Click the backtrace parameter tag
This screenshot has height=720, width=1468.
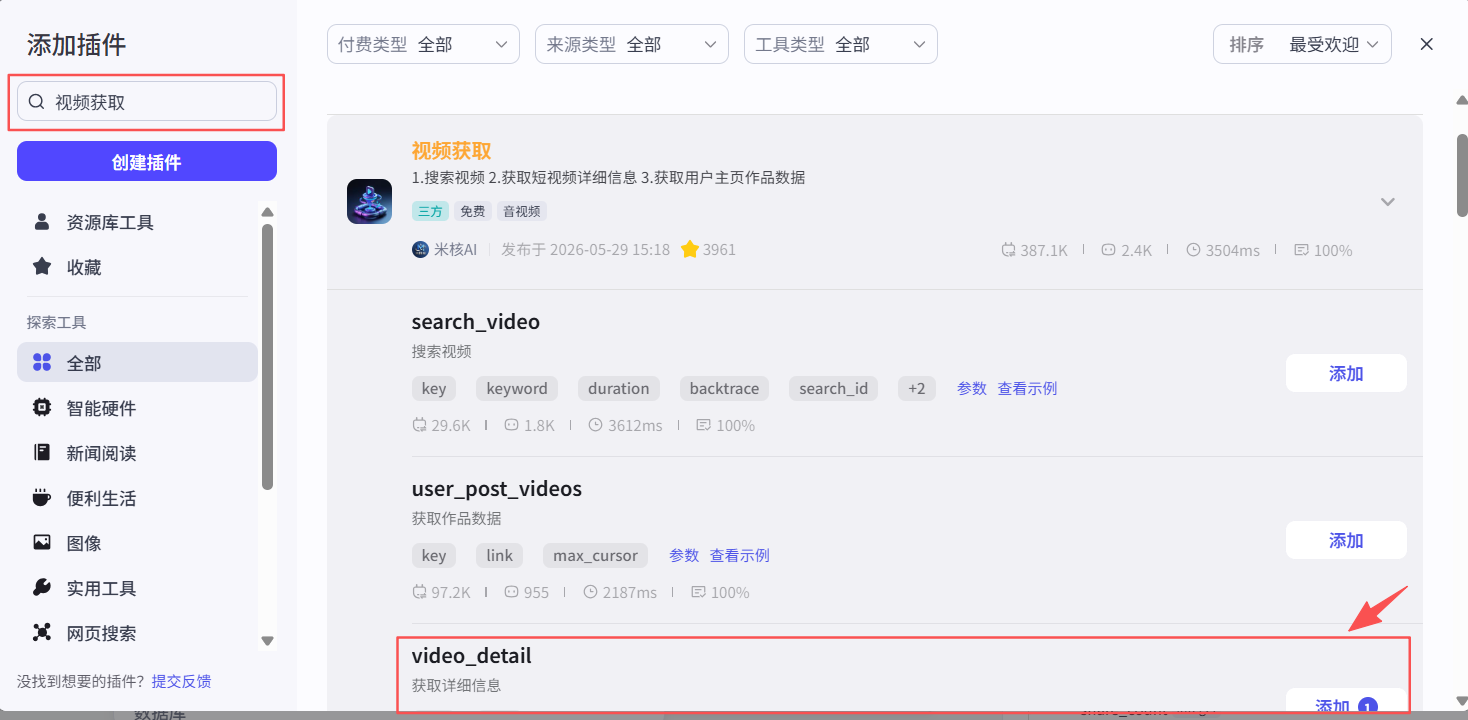(724, 388)
